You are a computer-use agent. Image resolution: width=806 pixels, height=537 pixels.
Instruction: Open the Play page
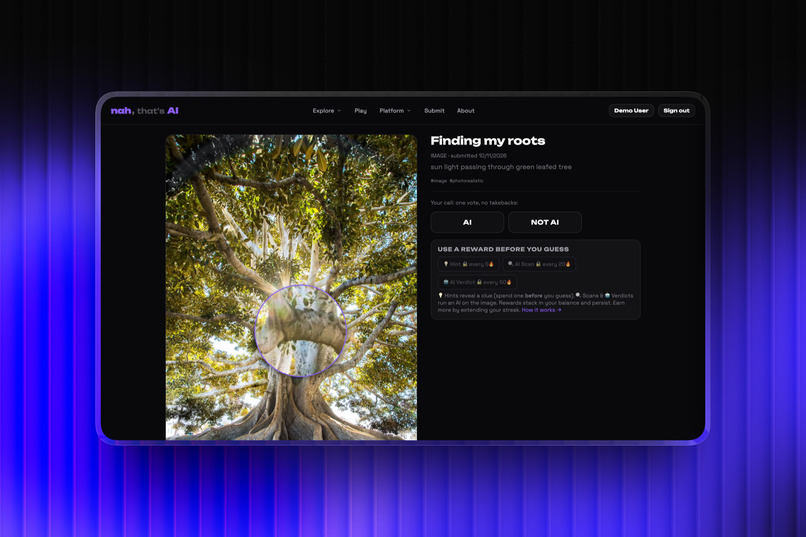click(x=360, y=110)
